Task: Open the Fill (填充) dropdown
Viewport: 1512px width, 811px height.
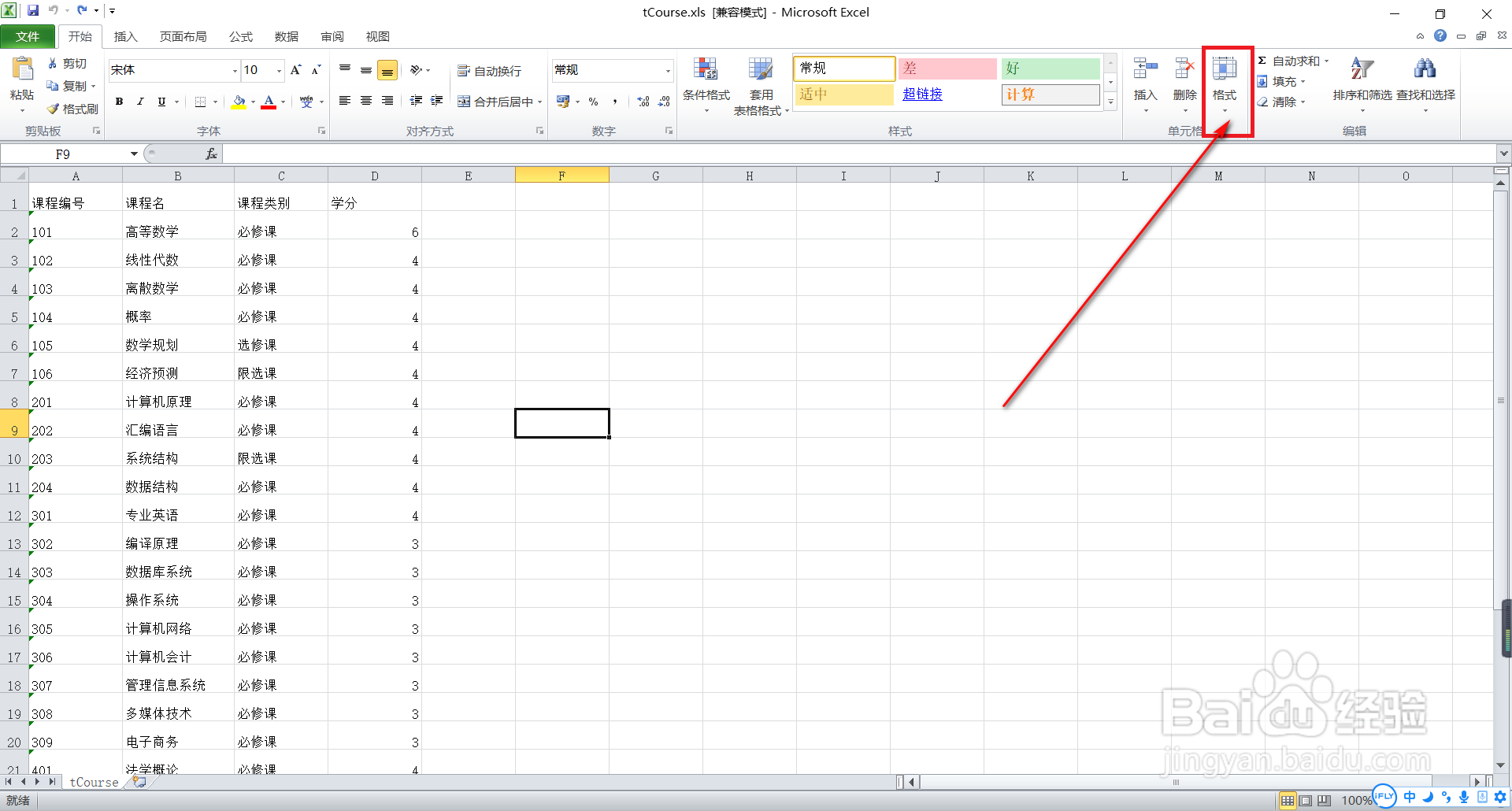Action: tap(1281, 81)
